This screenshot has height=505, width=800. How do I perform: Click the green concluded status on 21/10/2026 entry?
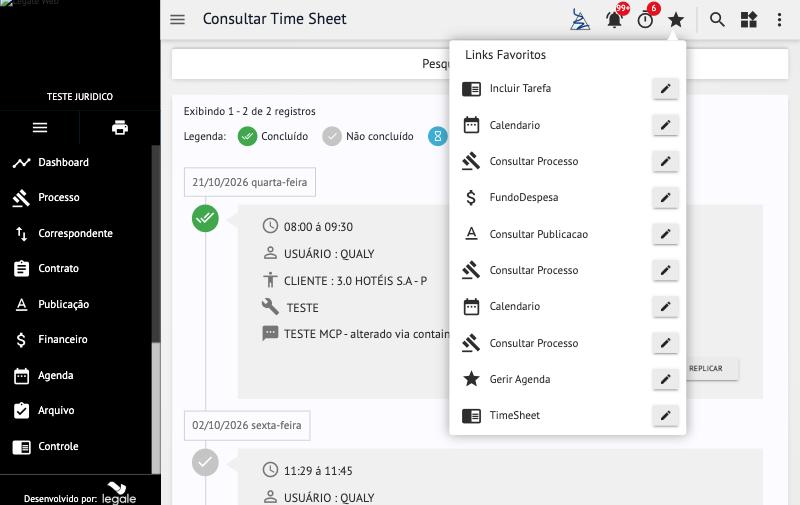(205, 218)
